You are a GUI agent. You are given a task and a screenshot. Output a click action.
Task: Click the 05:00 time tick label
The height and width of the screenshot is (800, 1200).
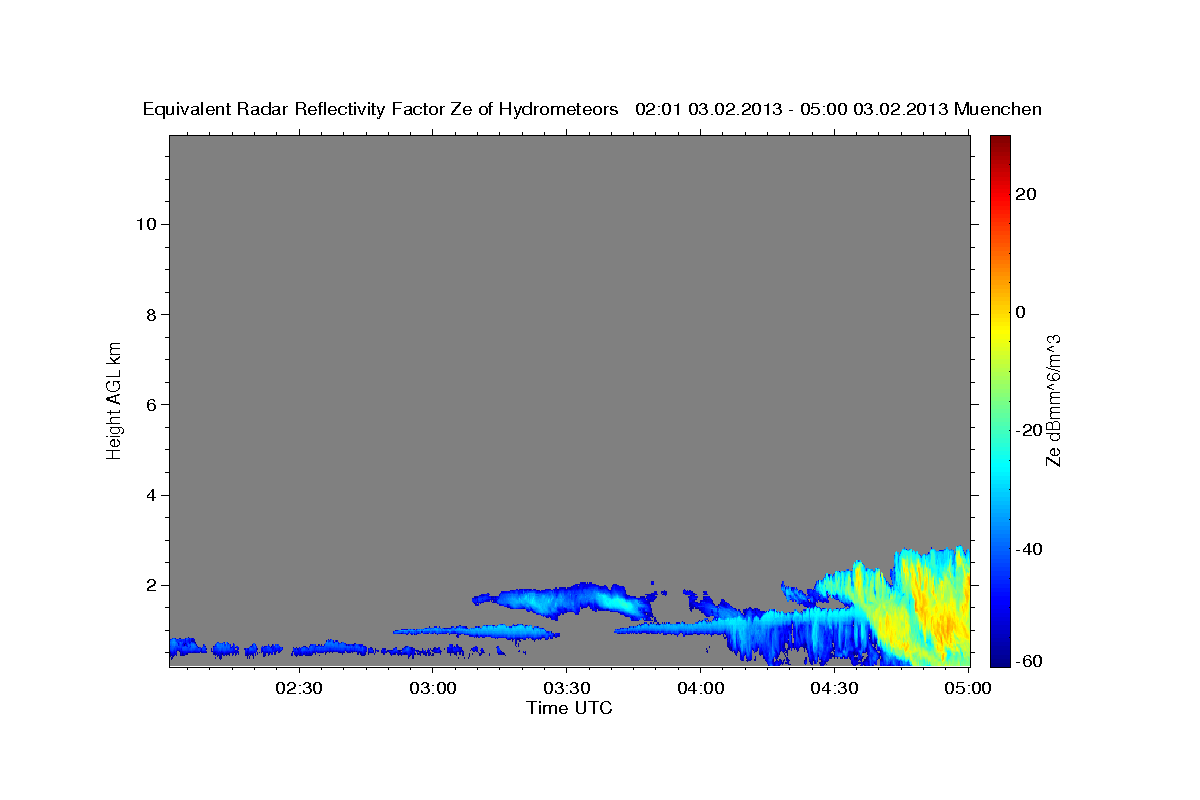[x=968, y=689]
